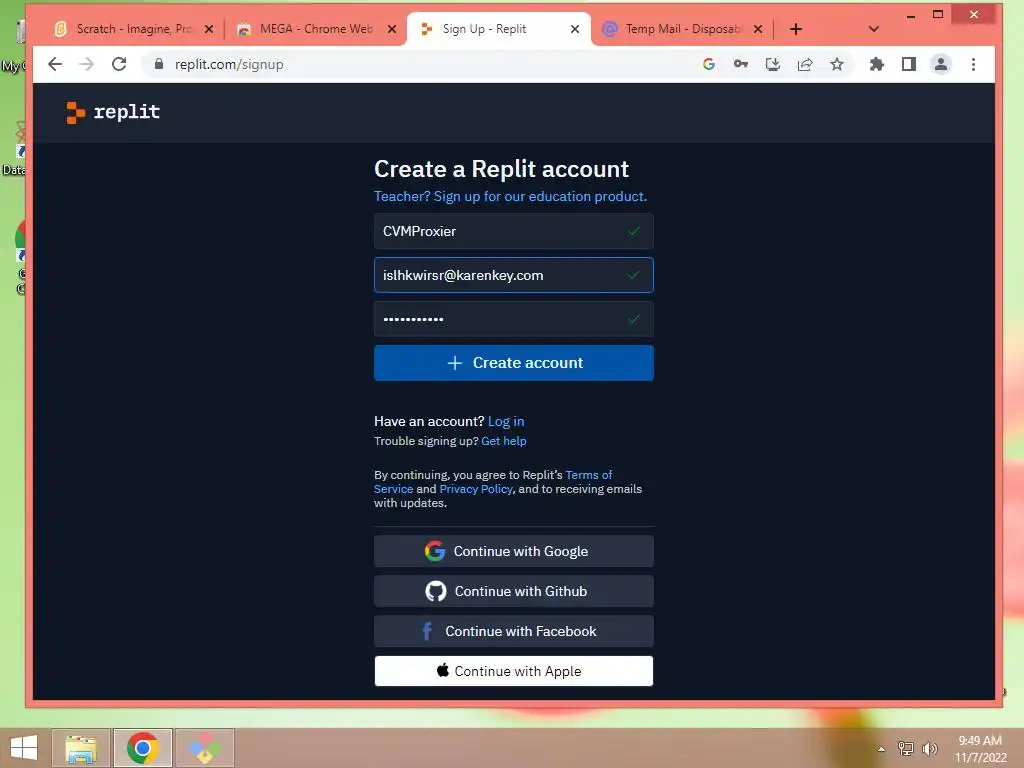Close the Temp Mail tab
This screenshot has height=768, width=1024.
[758, 29]
